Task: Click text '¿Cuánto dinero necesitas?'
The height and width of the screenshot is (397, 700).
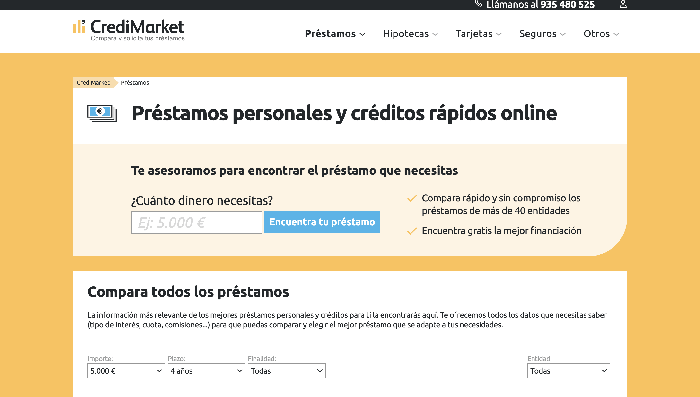Action: (x=202, y=201)
